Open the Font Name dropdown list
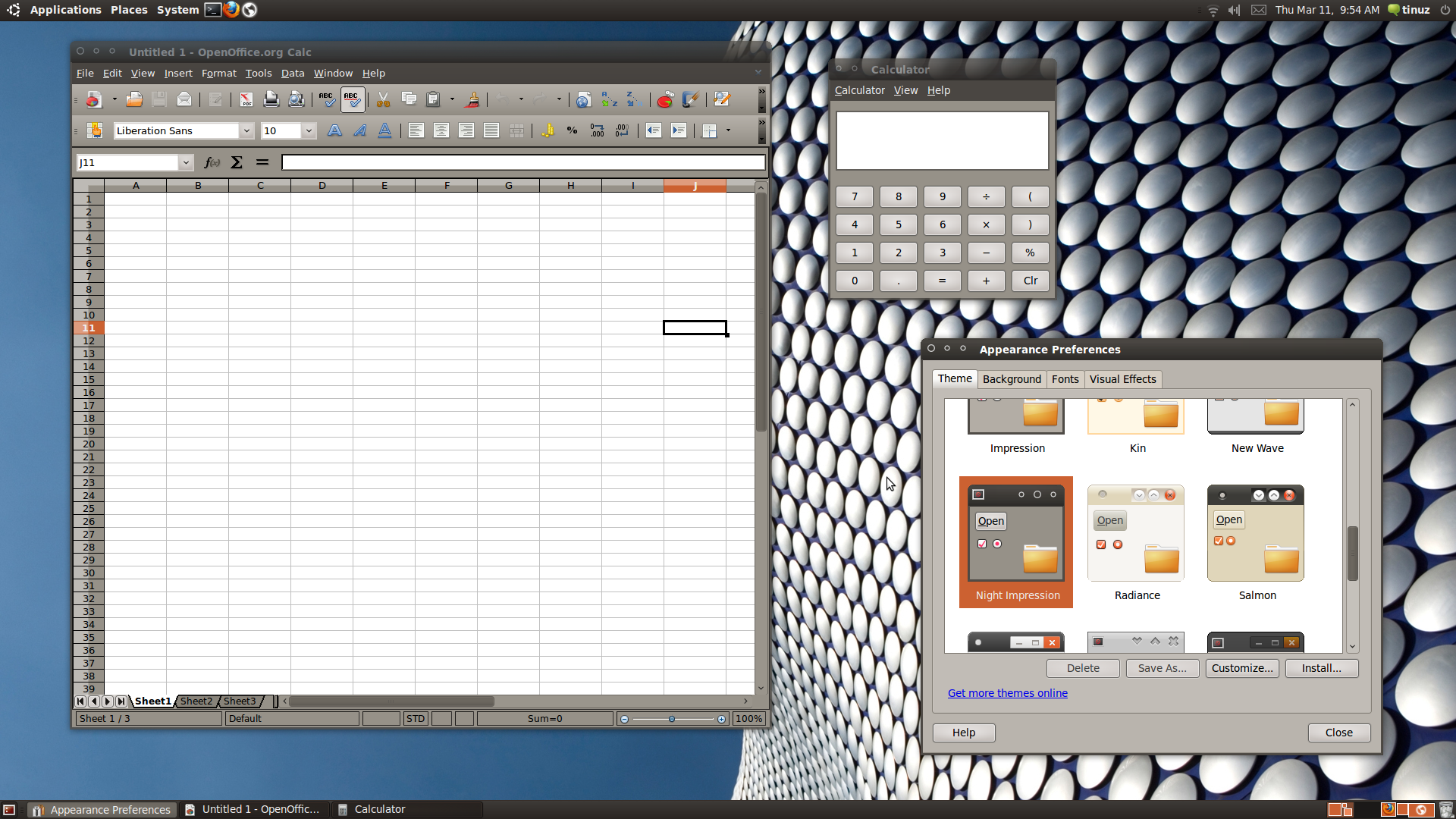 tap(246, 130)
